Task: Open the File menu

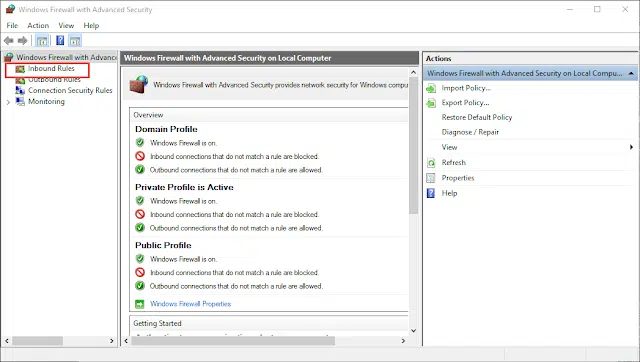Action: click(x=12, y=25)
